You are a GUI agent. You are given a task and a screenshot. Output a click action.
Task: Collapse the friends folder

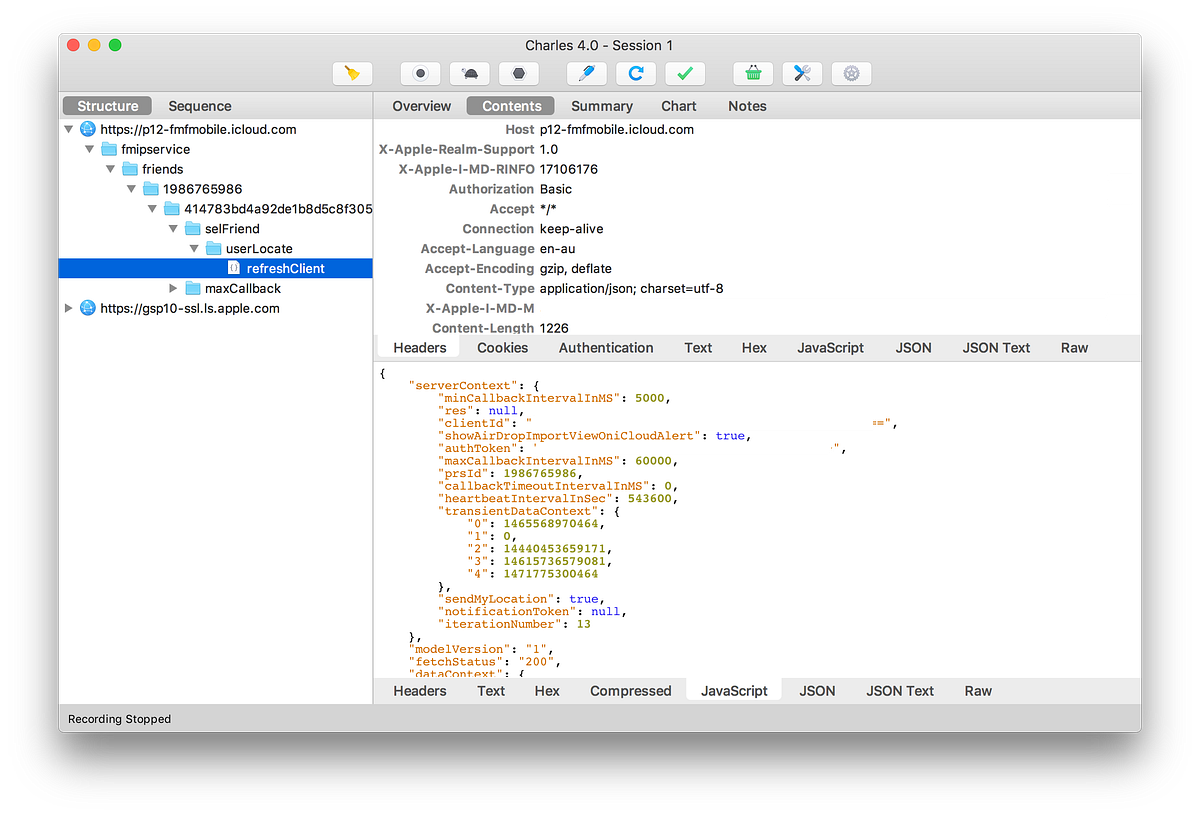point(111,168)
